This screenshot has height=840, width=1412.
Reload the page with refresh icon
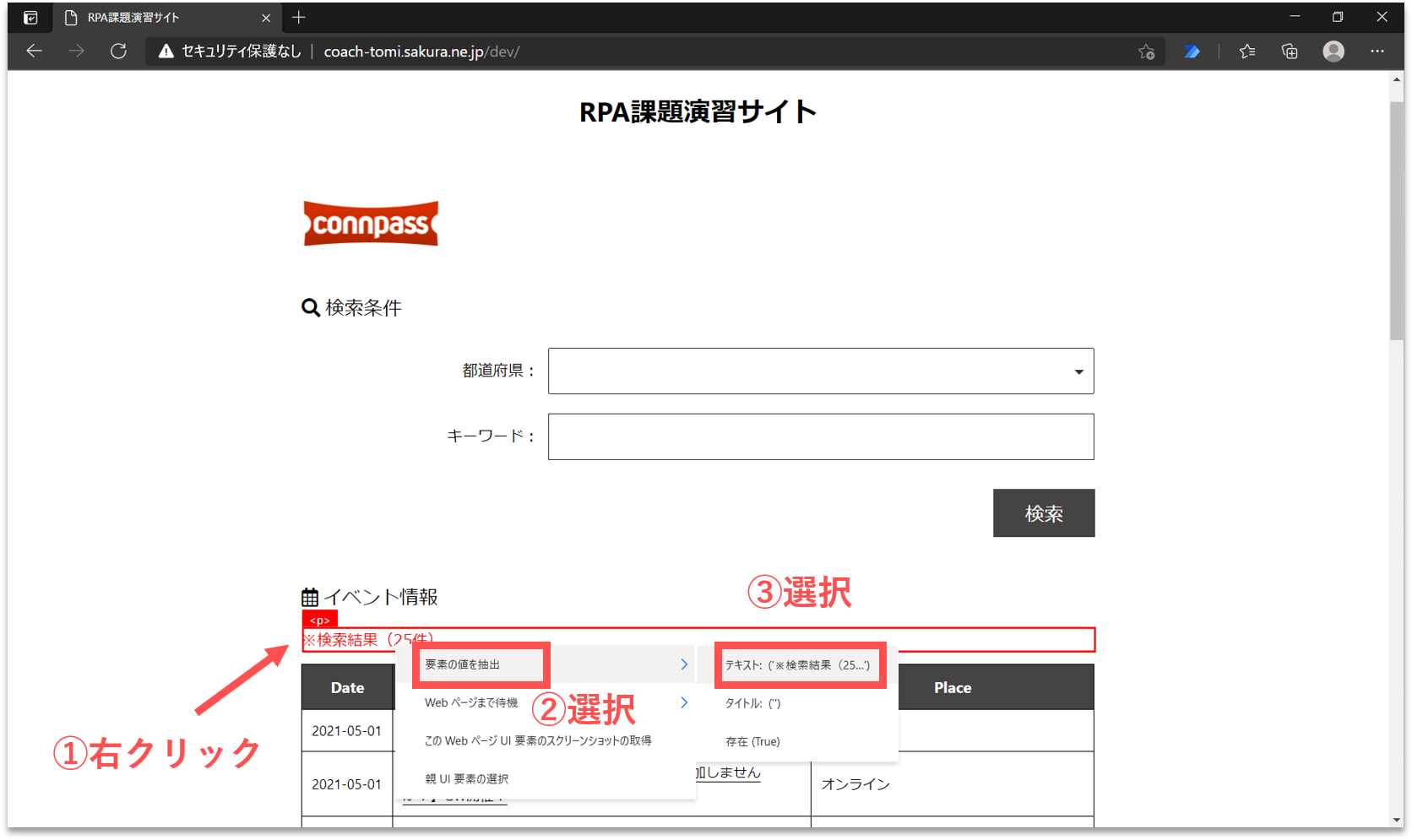118,51
